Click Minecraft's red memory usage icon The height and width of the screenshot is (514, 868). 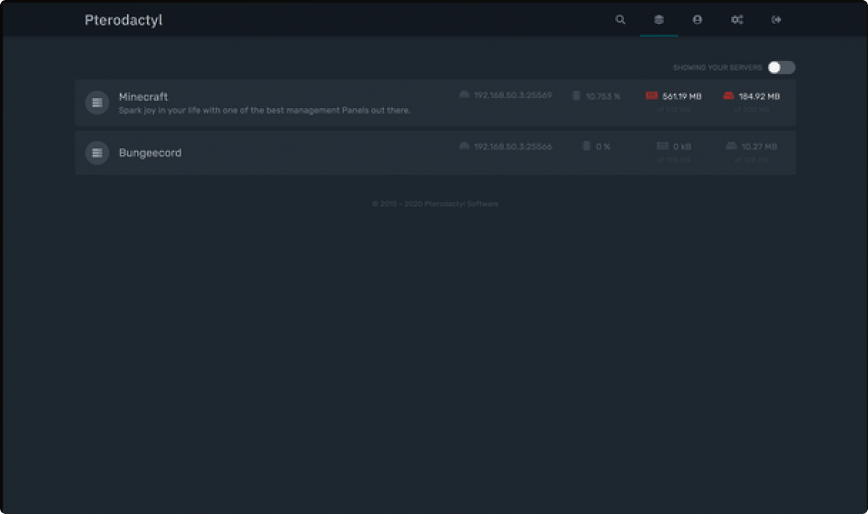(651, 96)
